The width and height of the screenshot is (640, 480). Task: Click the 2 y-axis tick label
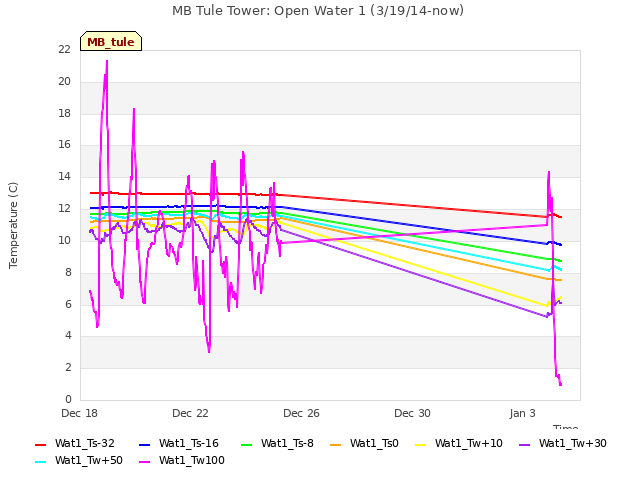tap(68, 367)
